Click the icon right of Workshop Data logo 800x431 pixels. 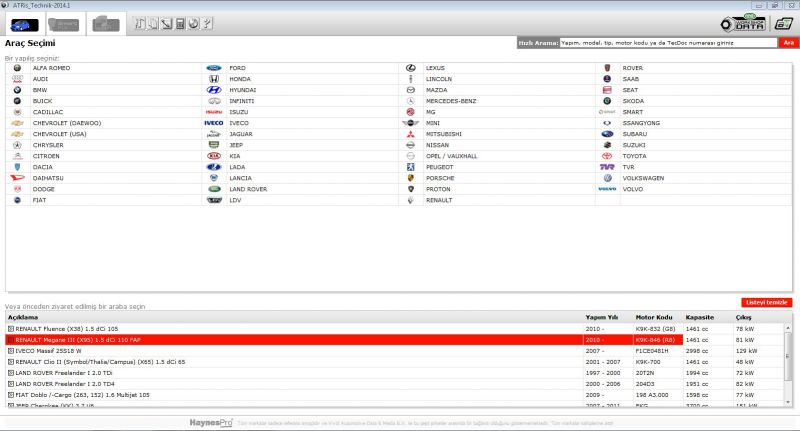pyautogui.click(x=784, y=23)
